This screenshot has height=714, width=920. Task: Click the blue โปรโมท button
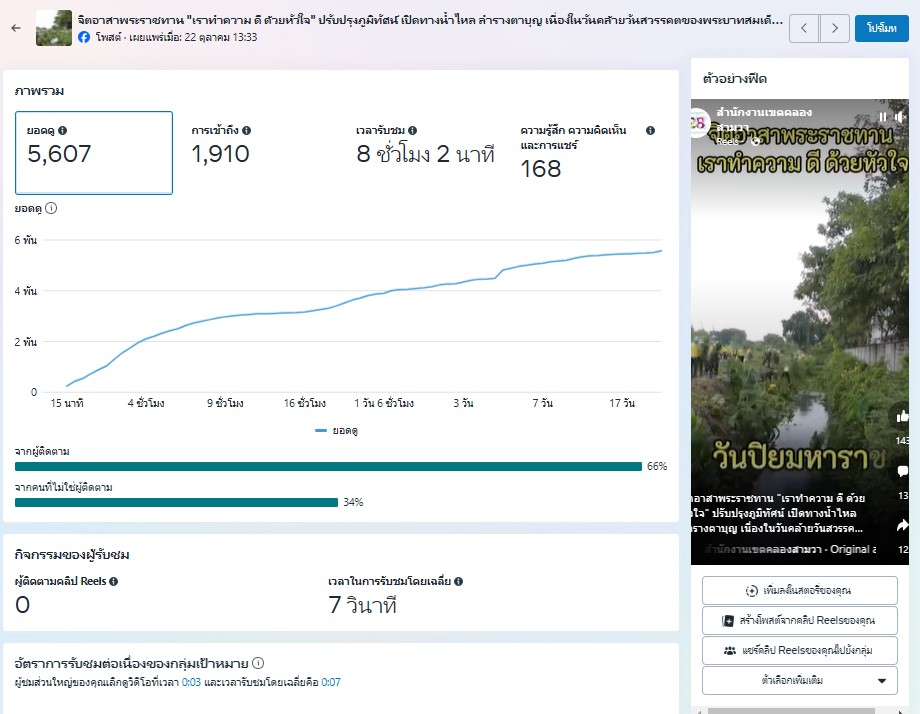pyautogui.click(x=881, y=28)
